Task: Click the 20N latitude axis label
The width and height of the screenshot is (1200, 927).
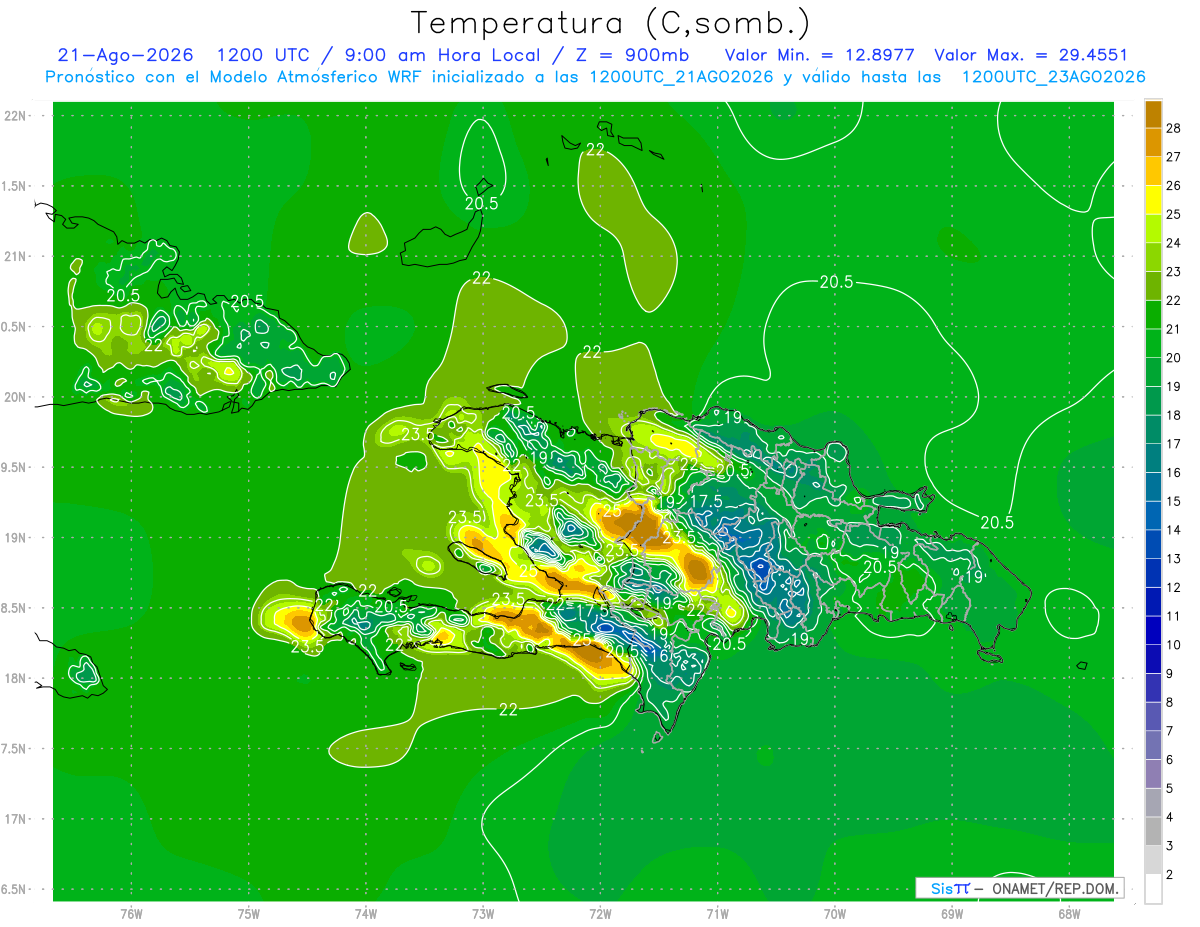Action: (17, 397)
